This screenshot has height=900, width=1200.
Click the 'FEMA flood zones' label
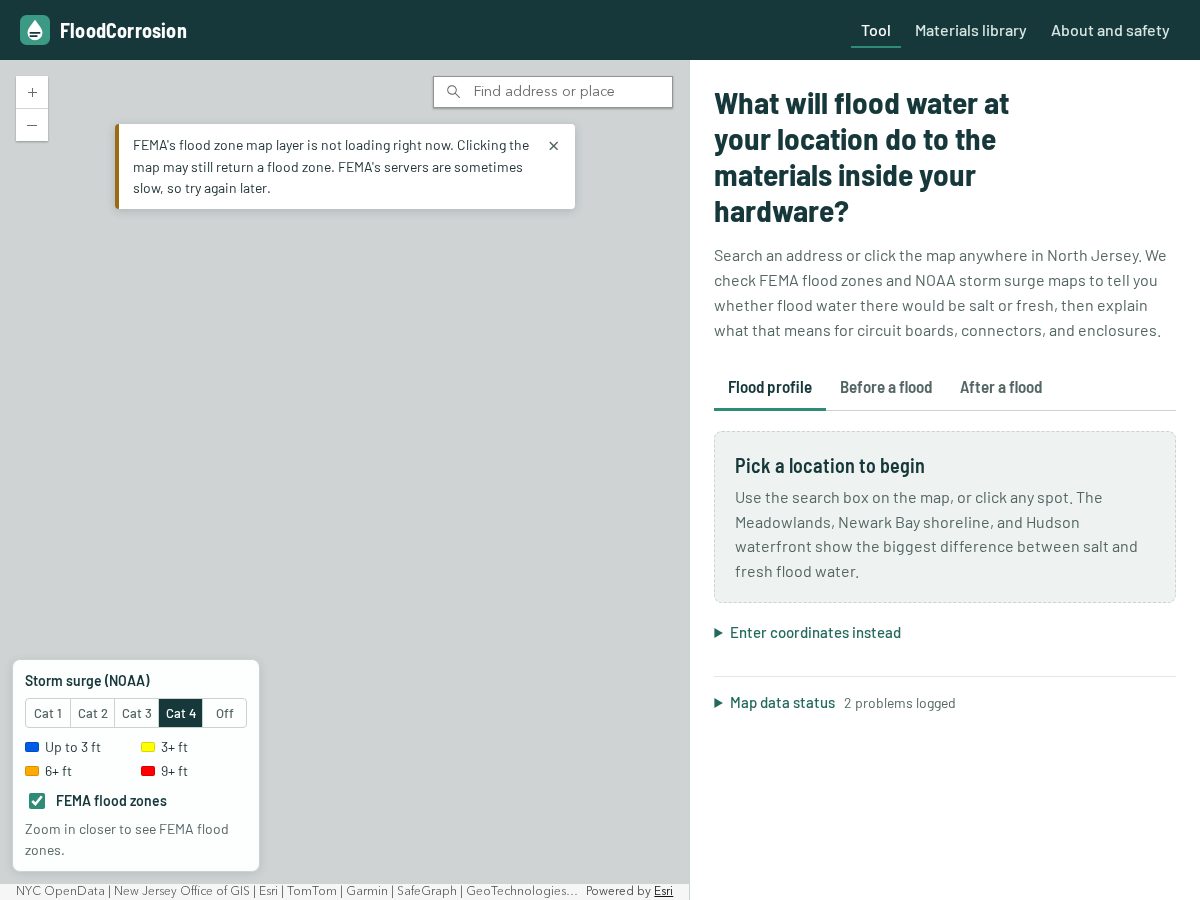tap(111, 801)
